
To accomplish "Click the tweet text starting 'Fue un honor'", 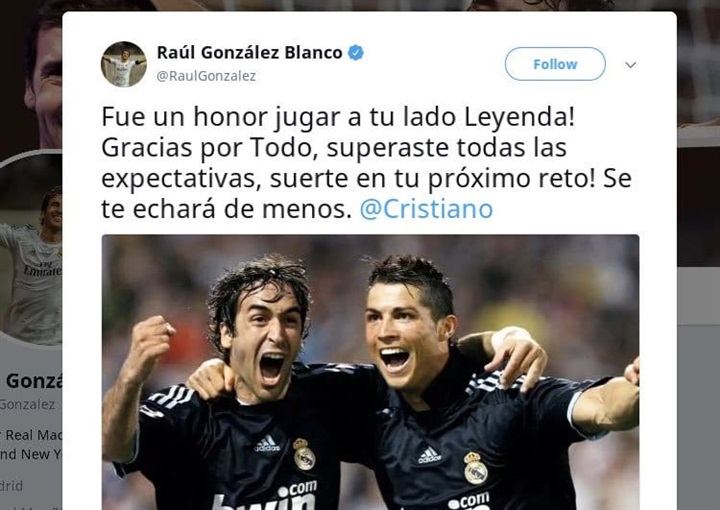I will point(366,163).
